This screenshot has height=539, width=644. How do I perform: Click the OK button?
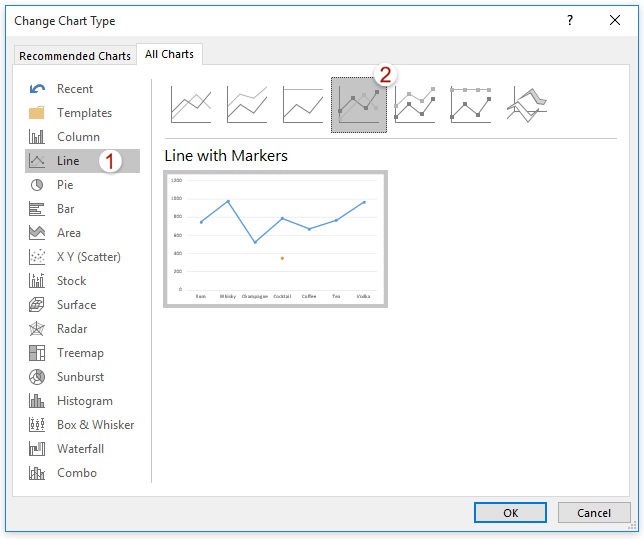click(510, 513)
